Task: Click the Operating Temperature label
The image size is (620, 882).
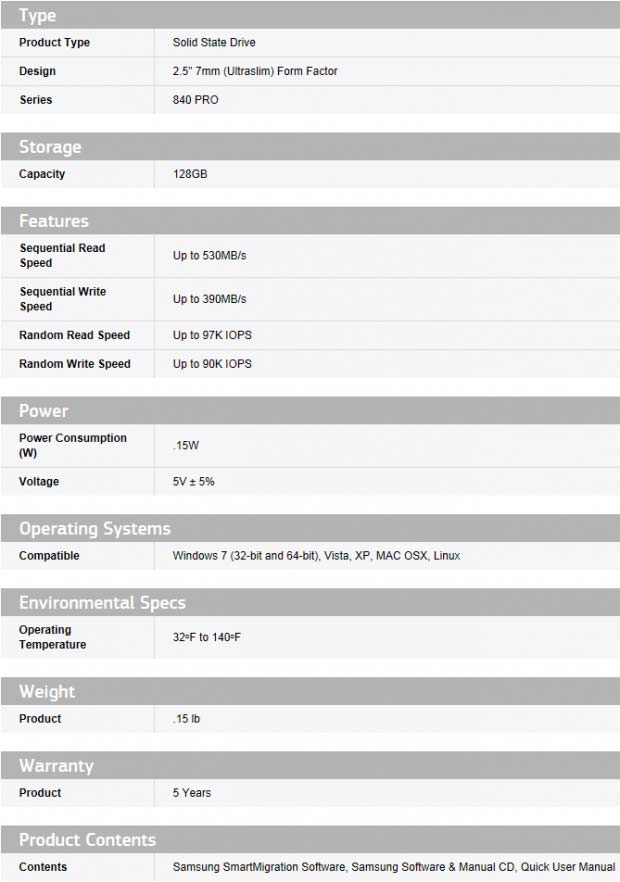Action: [52, 637]
